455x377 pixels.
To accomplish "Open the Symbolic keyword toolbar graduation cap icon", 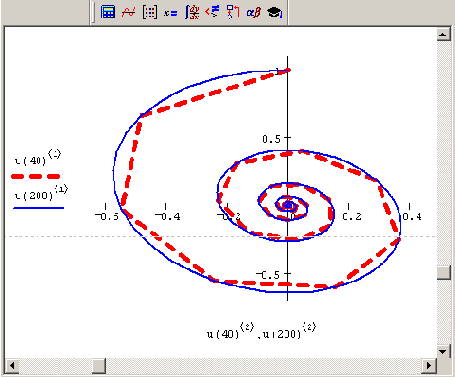I will pos(275,12).
